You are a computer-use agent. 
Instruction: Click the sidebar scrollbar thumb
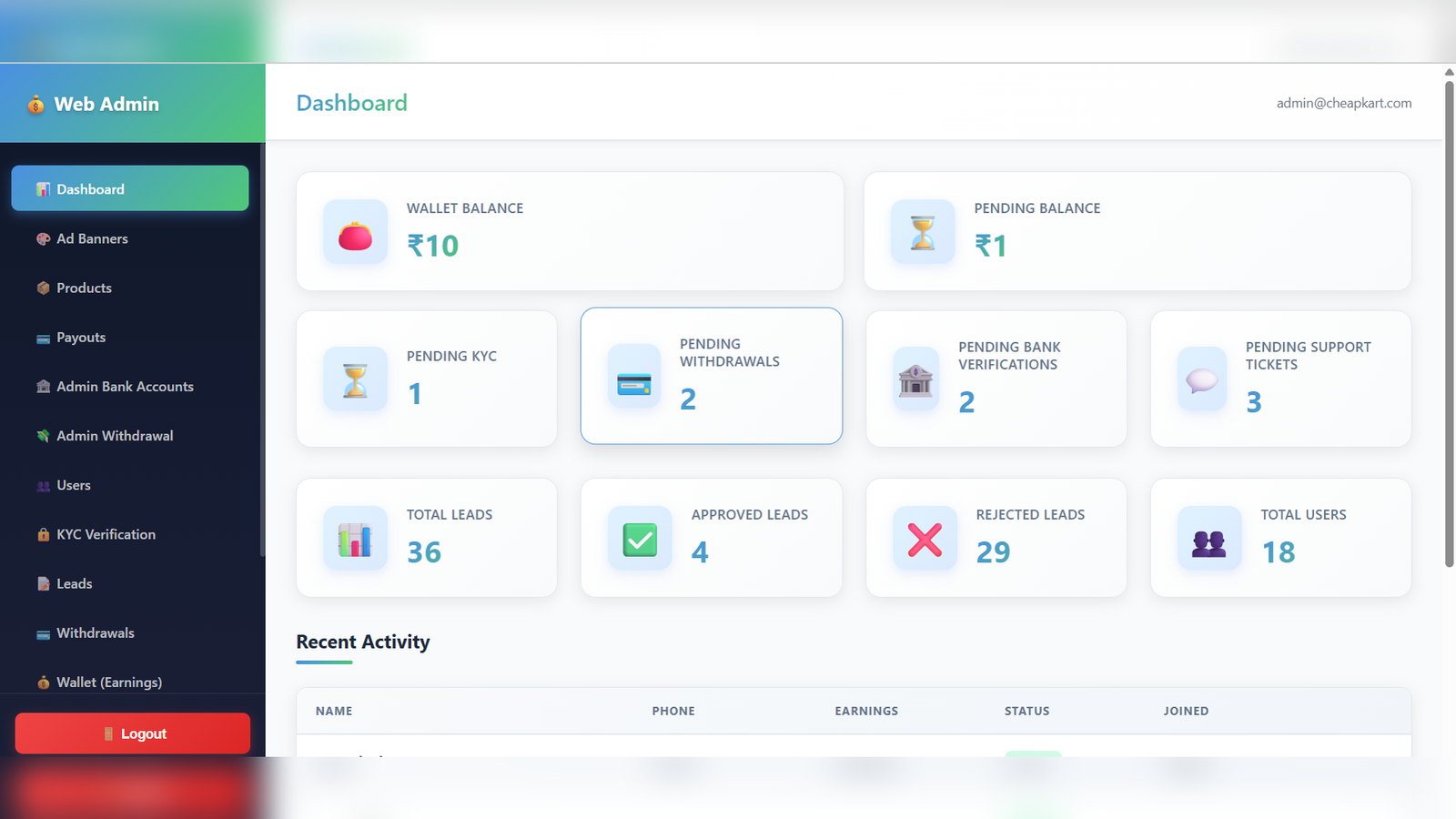pyautogui.click(x=262, y=349)
